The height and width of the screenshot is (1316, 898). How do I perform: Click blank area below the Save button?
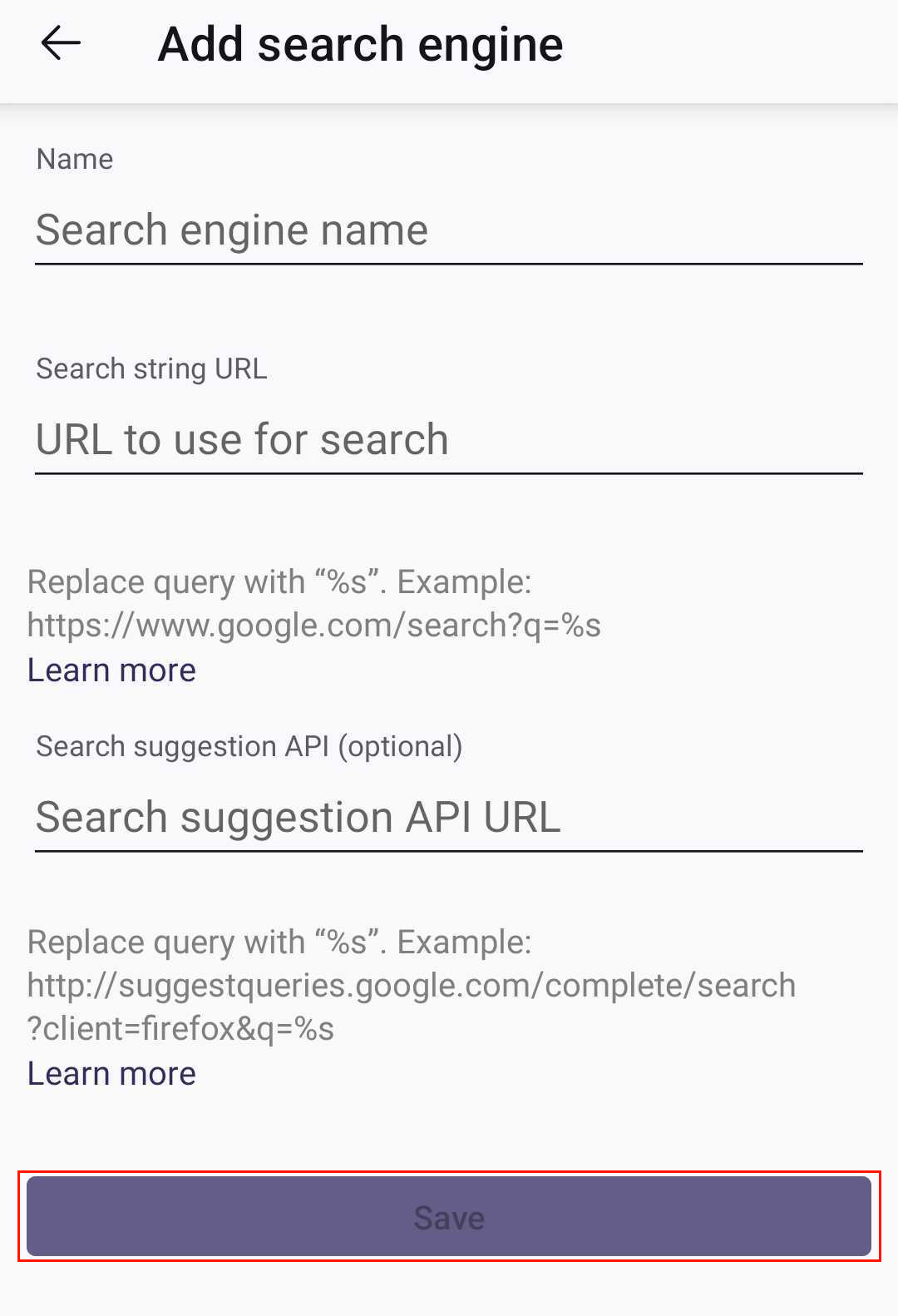tap(449, 1289)
